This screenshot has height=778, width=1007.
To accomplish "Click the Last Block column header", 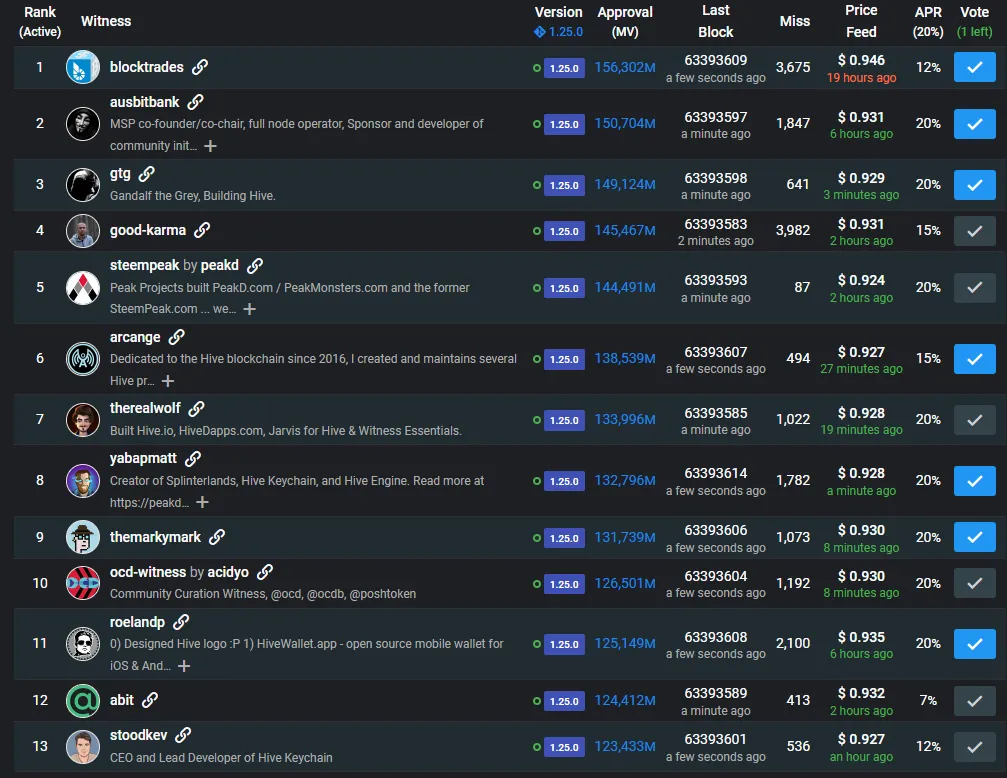I will [x=715, y=21].
